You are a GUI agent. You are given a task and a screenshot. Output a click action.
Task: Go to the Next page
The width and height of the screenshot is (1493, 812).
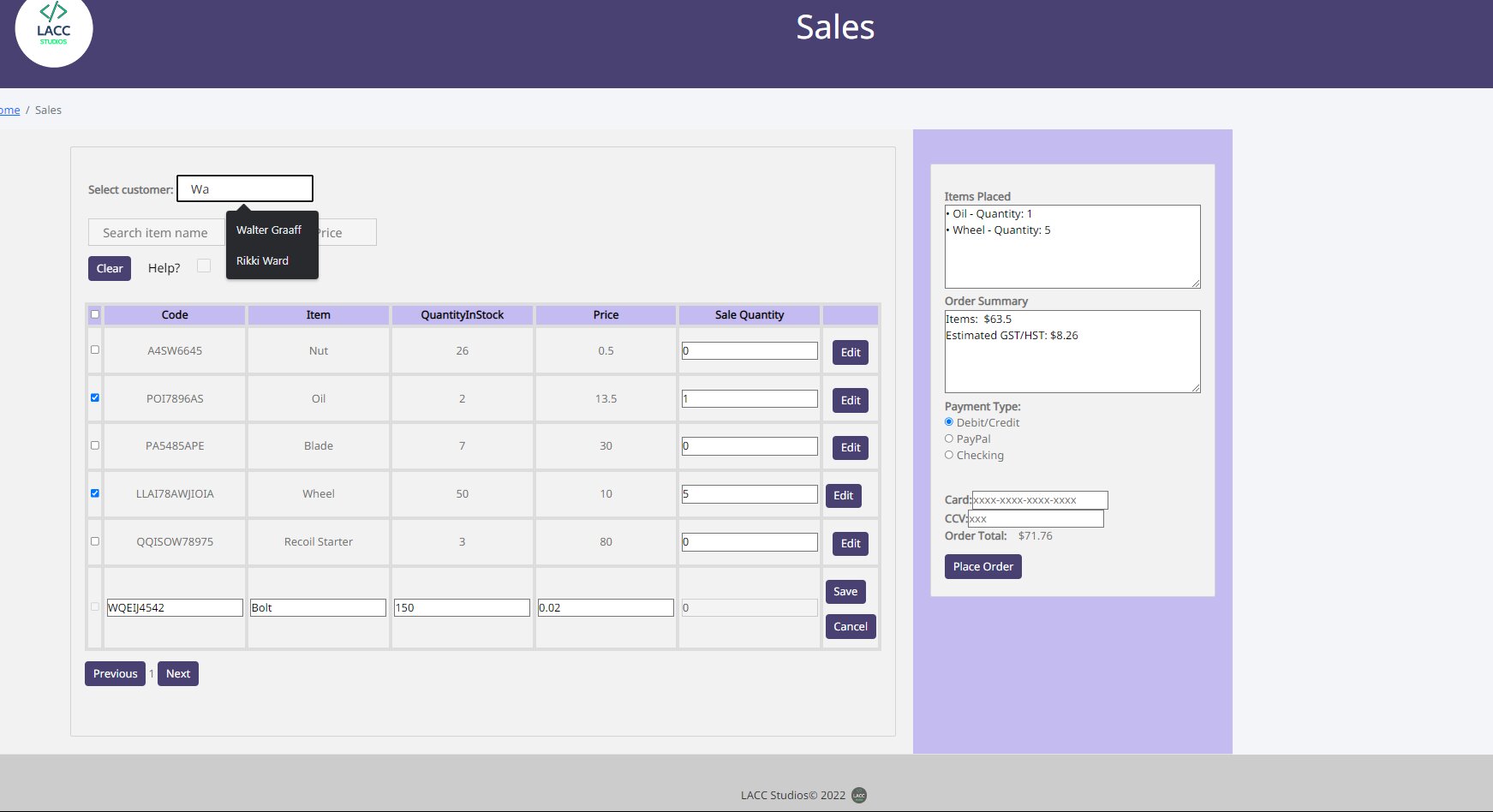tap(178, 673)
